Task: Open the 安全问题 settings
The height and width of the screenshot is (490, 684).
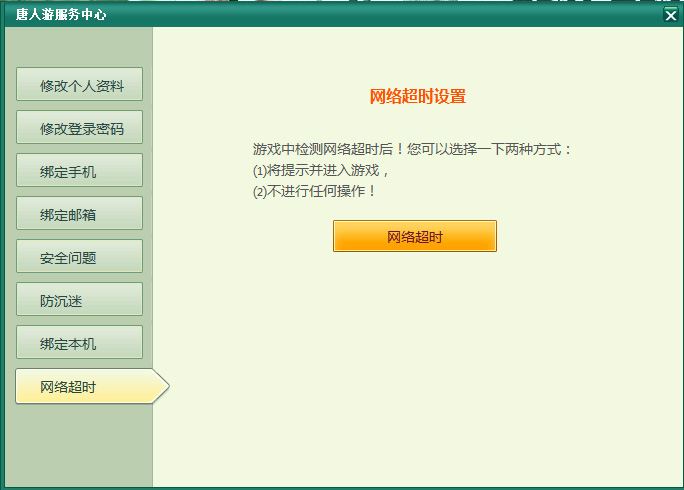Action: (80, 257)
